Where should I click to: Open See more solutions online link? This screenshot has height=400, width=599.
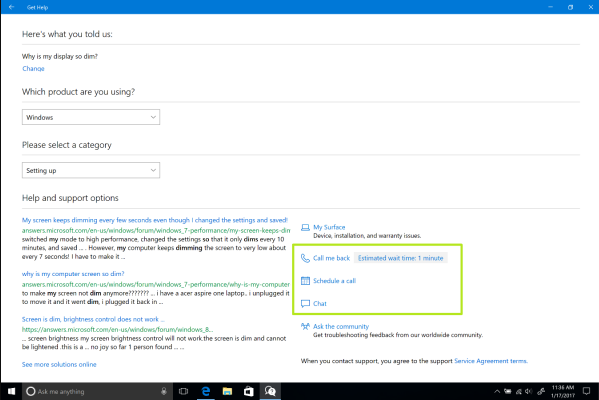click(x=59, y=364)
